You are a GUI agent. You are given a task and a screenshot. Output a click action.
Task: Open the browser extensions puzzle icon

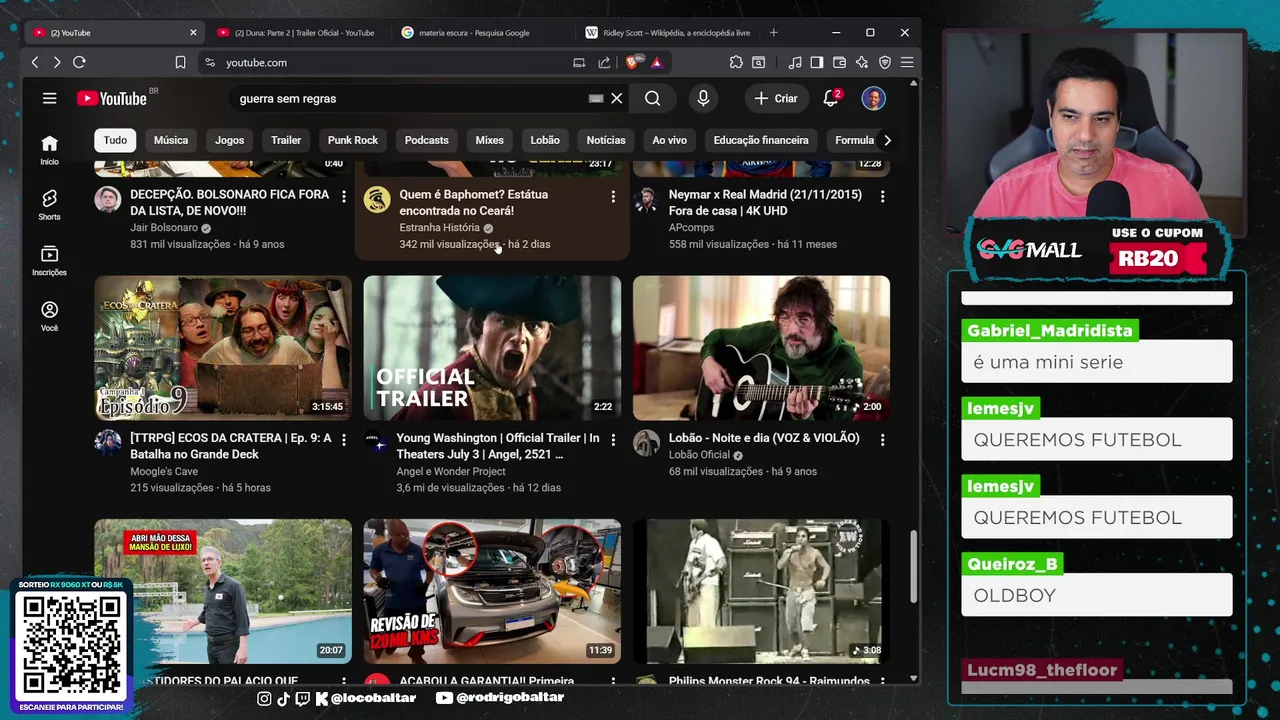pos(736,62)
